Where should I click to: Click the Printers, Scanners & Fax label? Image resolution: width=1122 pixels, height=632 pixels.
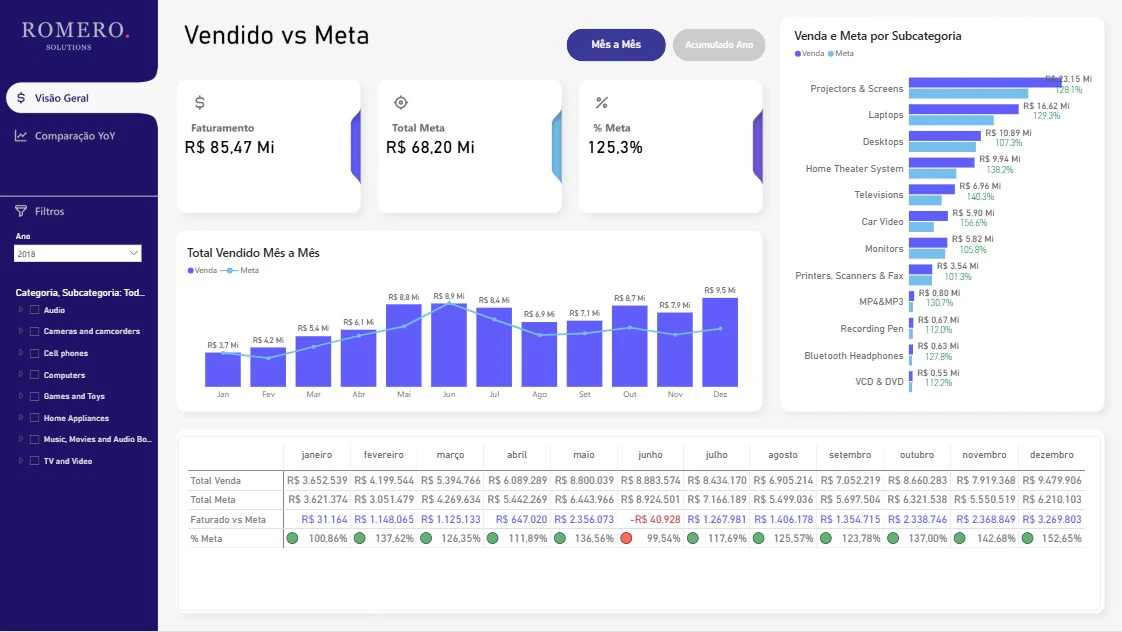(849, 276)
